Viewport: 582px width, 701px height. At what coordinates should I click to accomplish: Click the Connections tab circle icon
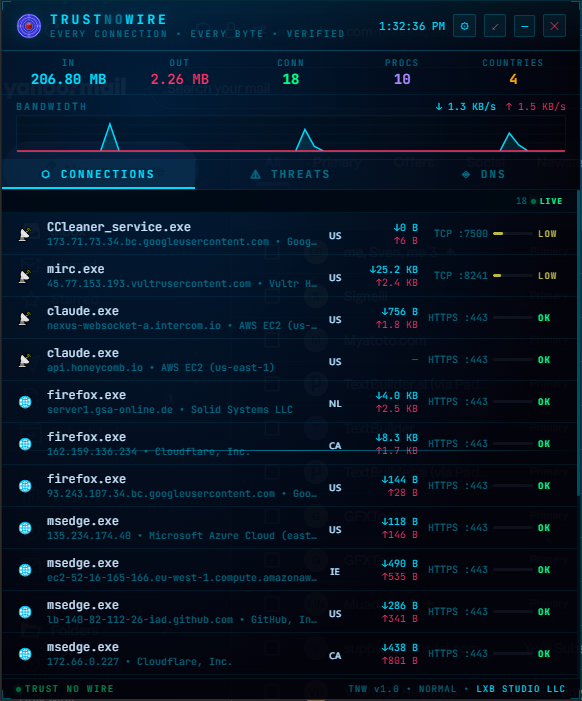click(46, 174)
